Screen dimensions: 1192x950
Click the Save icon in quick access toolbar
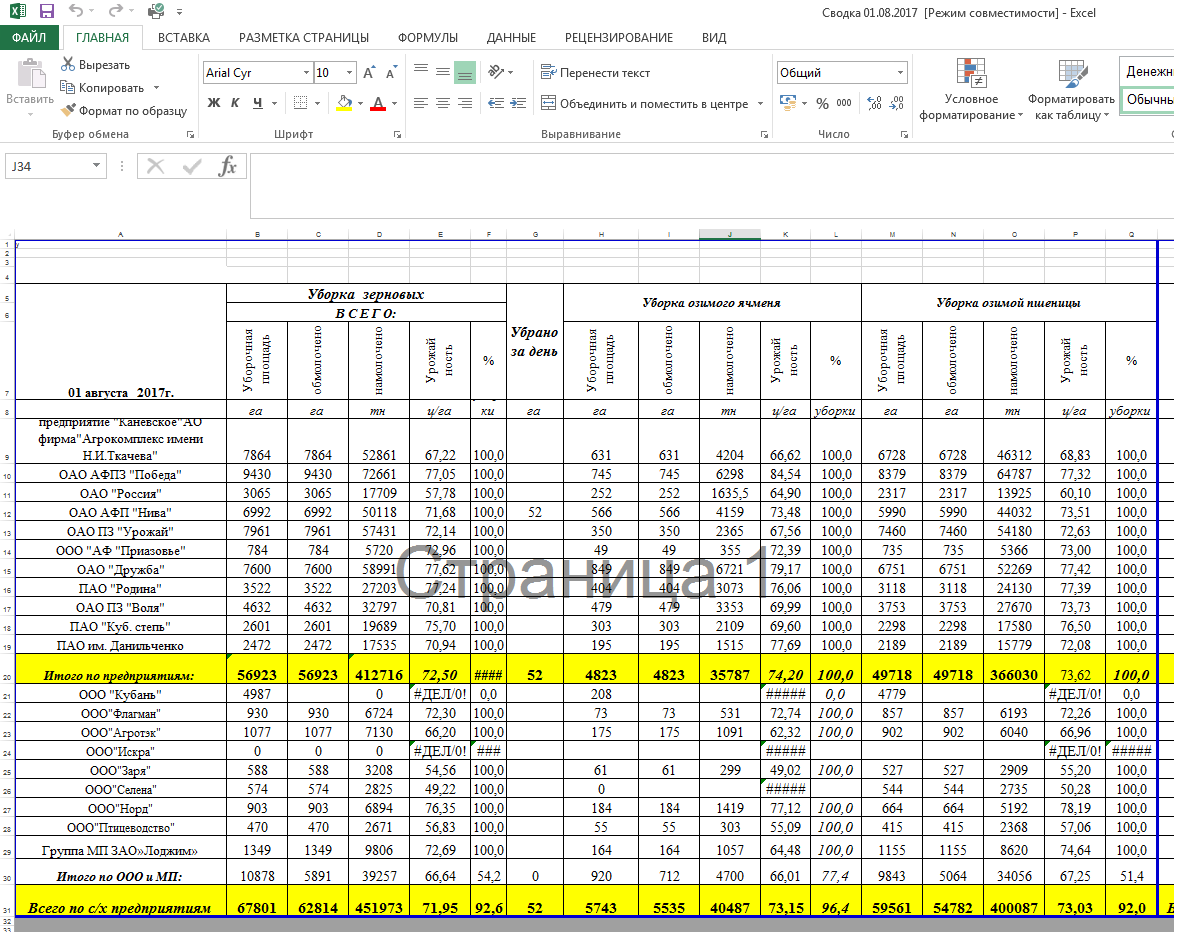[46, 11]
